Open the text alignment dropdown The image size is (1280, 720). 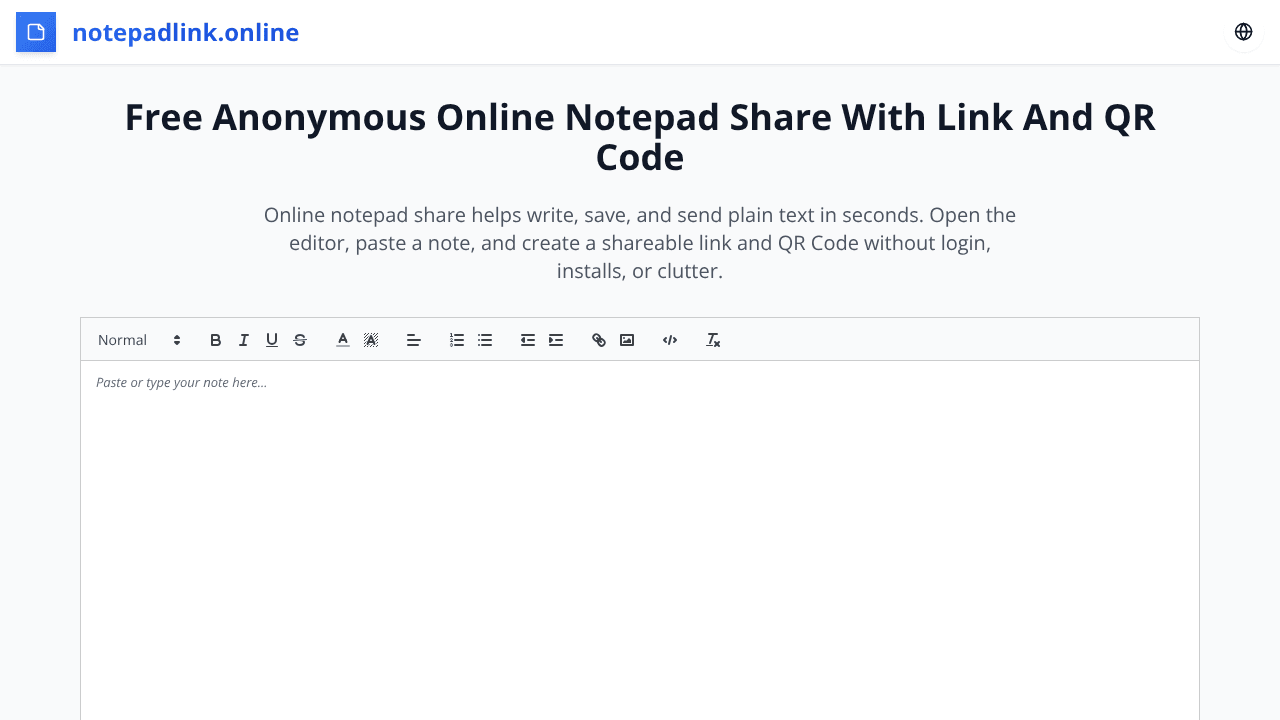tap(413, 340)
